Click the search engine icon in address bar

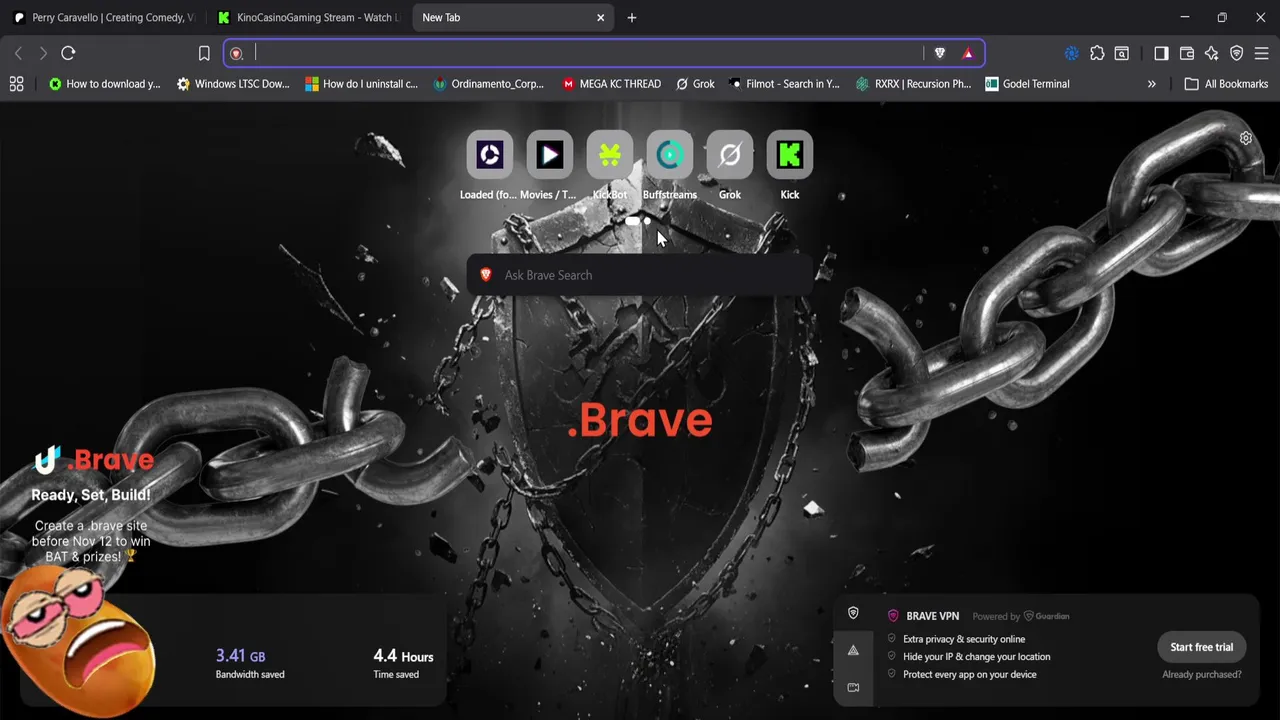[x=237, y=53]
